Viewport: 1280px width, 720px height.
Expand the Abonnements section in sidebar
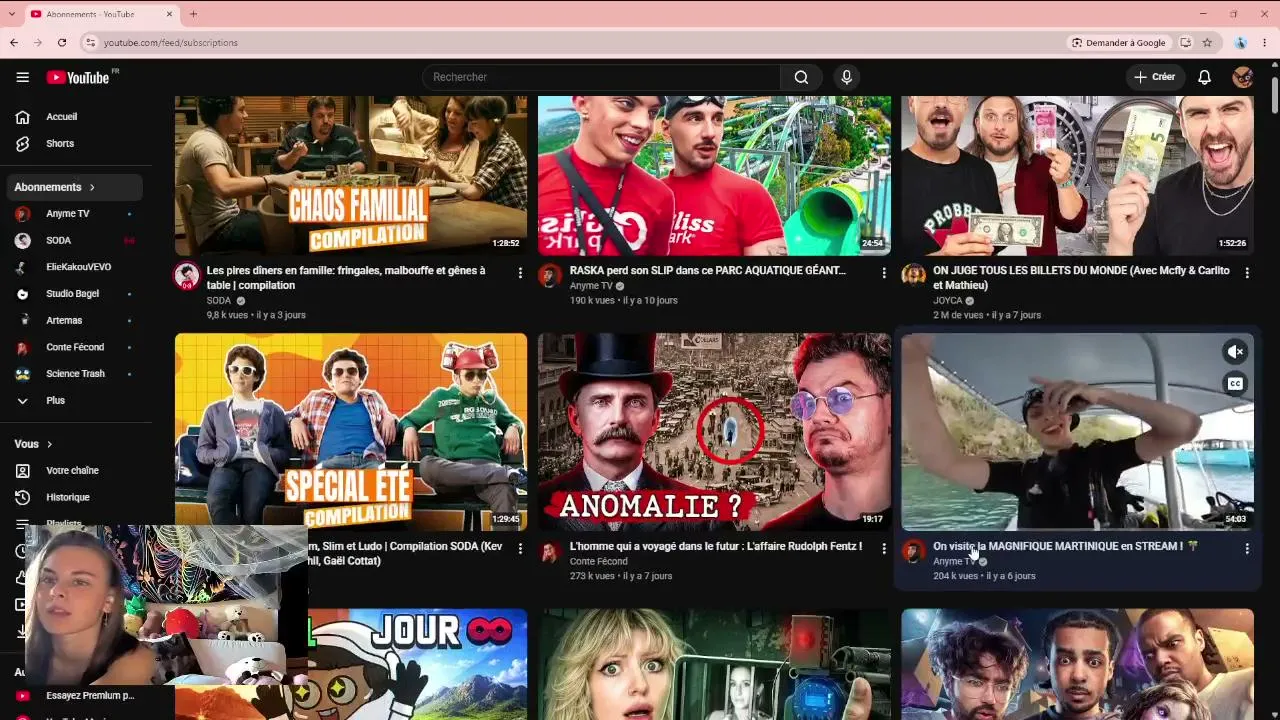click(75, 187)
